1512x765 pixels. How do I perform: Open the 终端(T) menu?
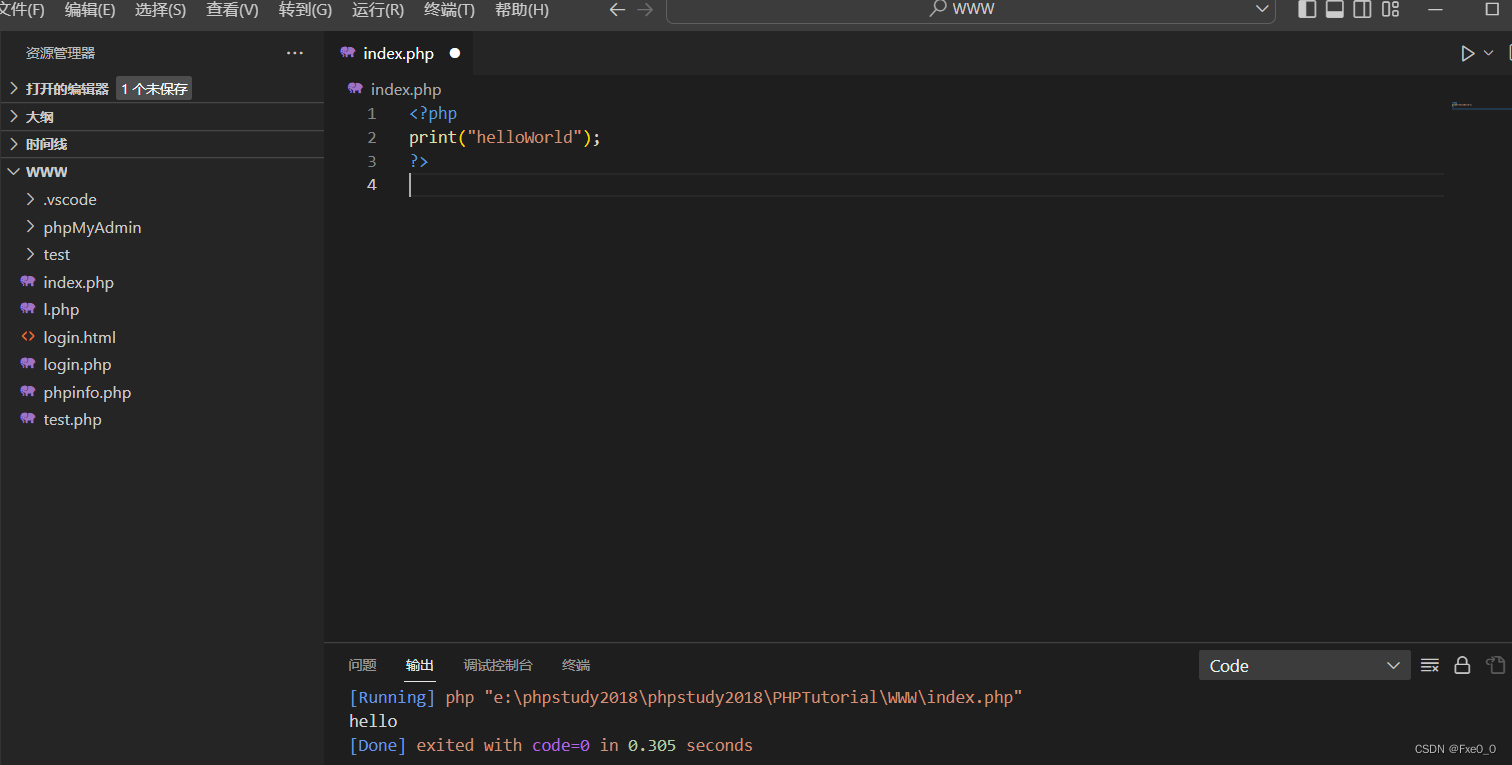tap(449, 10)
